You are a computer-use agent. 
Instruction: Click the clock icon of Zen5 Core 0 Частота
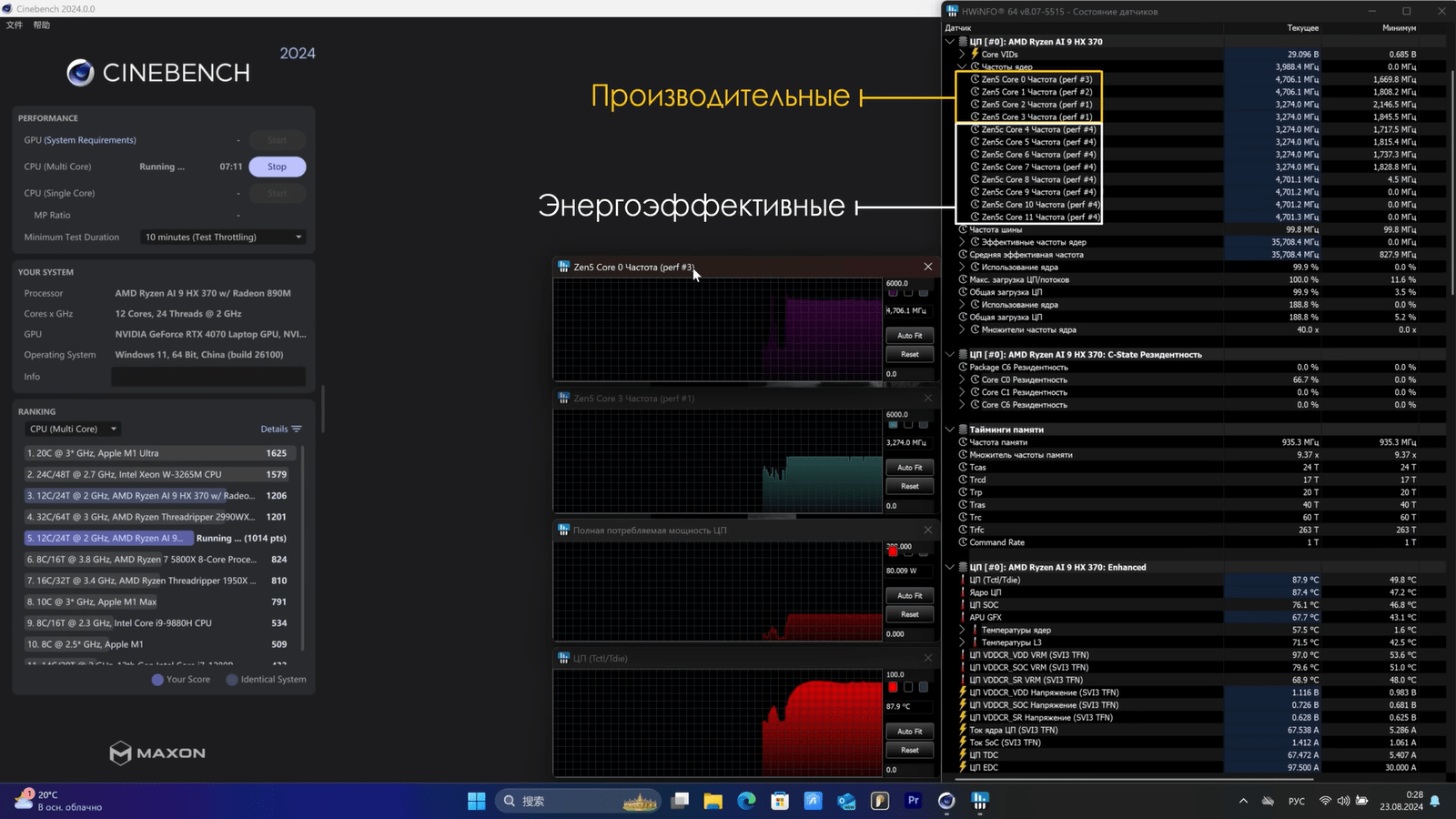click(975, 79)
